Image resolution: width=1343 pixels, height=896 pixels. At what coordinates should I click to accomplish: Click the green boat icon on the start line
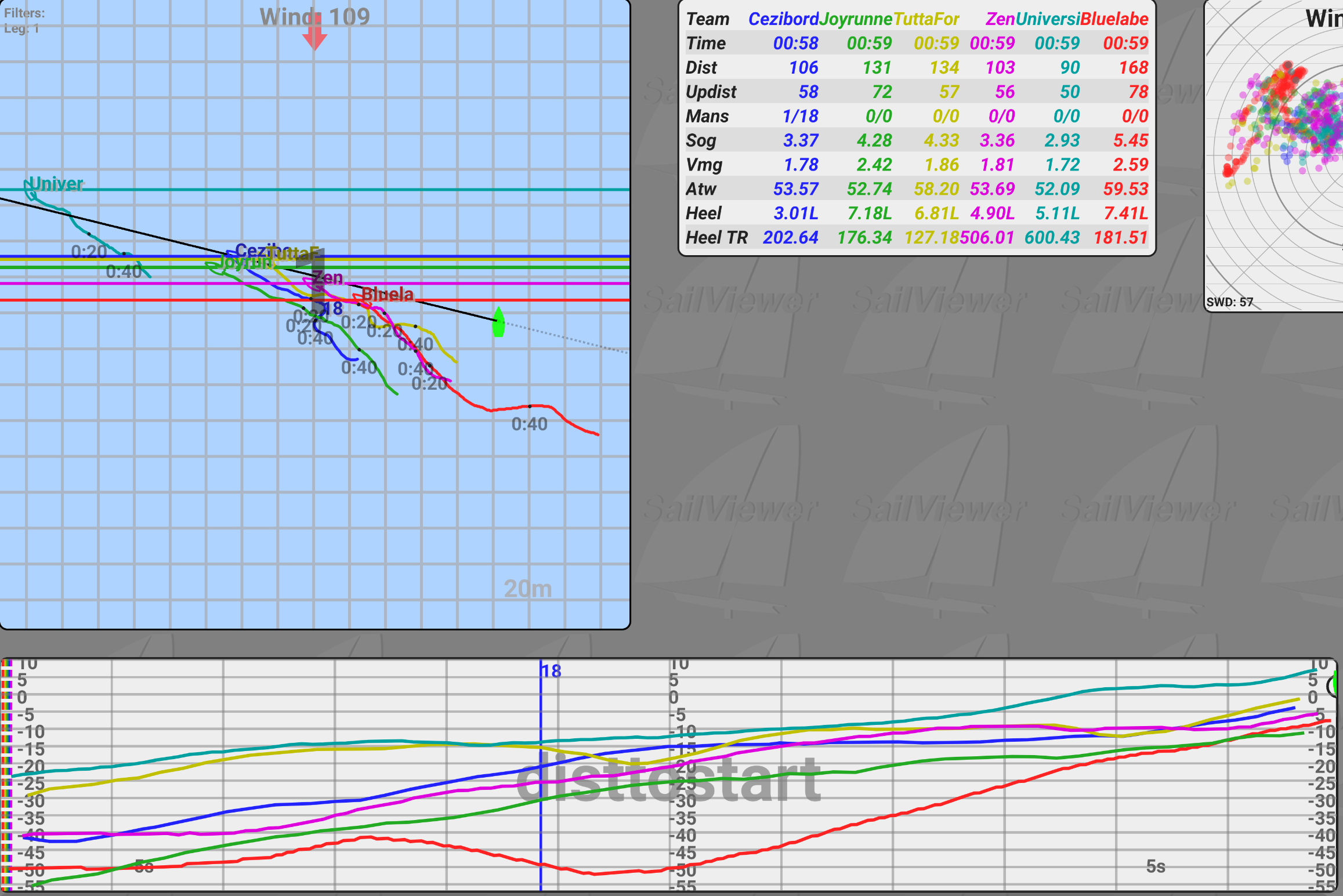coord(498,323)
